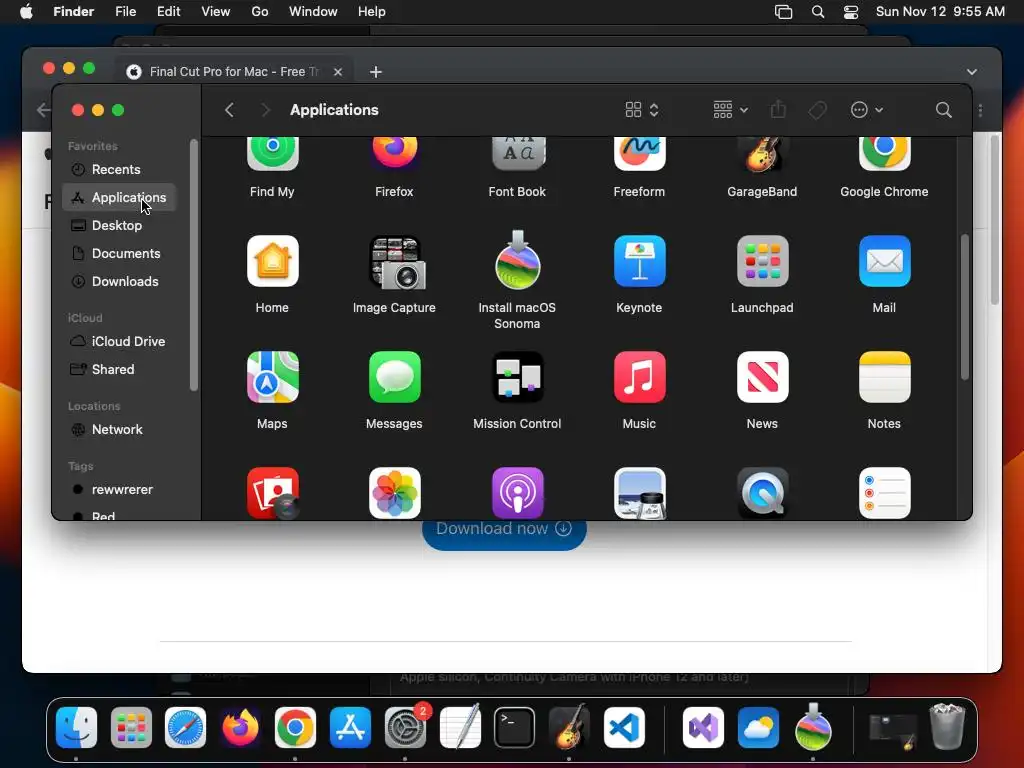The width and height of the screenshot is (1024, 768).
Task: Select the QuickTime Player app icon
Action: pyautogui.click(x=762, y=493)
